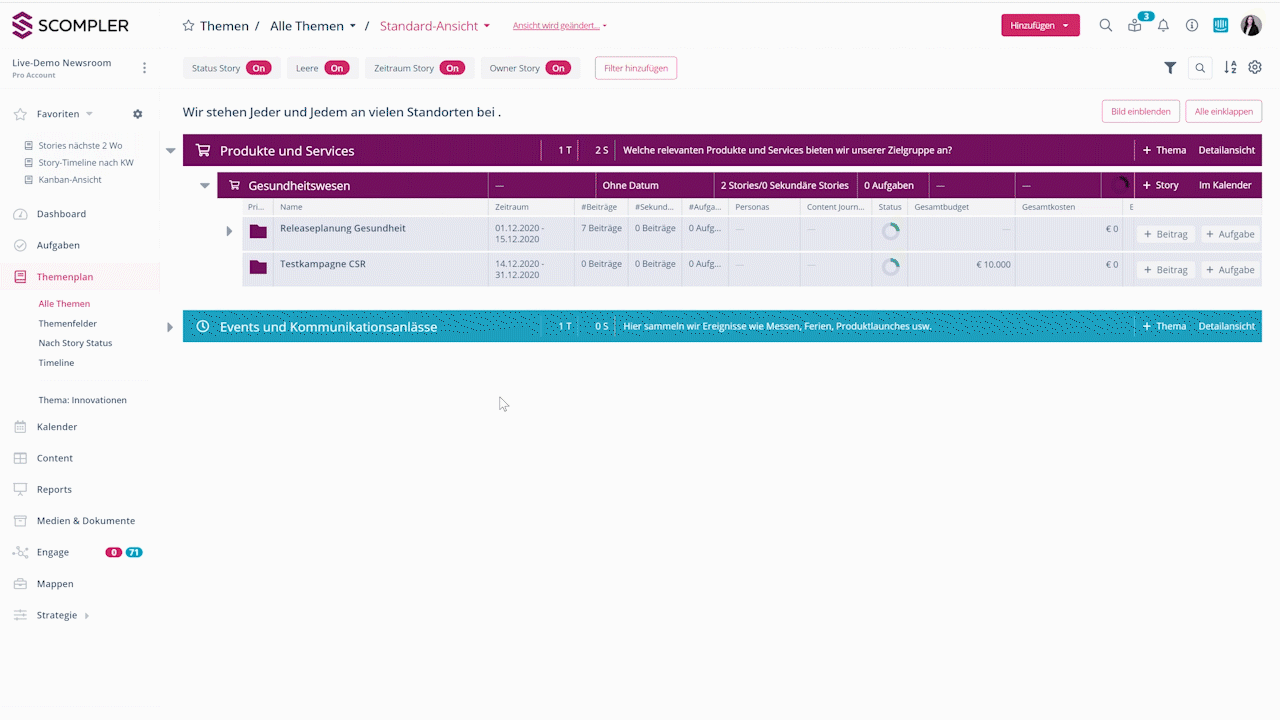Open view settings gear at right
The width and height of the screenshot is (1280, 720).
tap(1255, 68)
